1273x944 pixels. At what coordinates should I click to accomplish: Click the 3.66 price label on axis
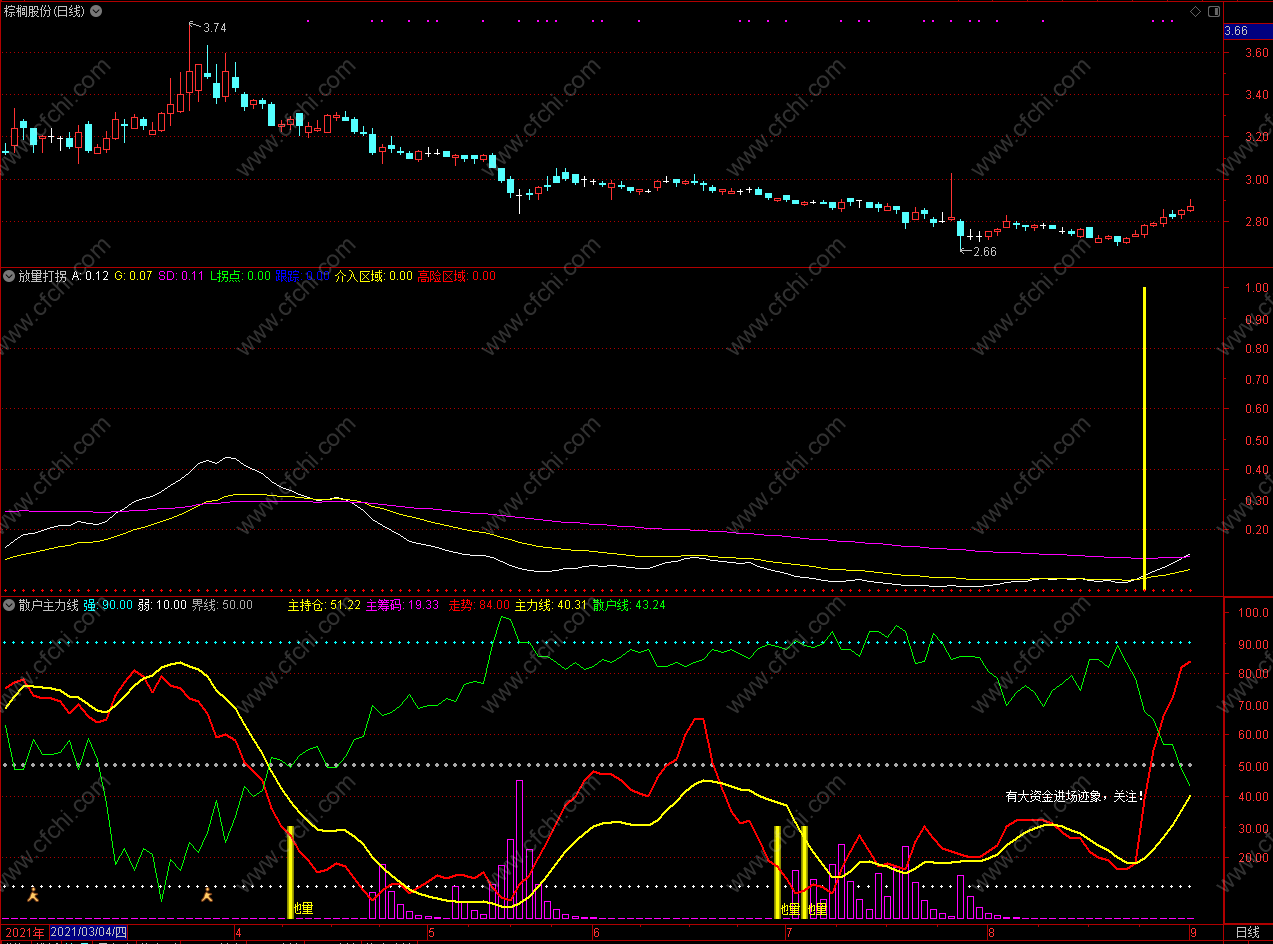click(1236, 31)
